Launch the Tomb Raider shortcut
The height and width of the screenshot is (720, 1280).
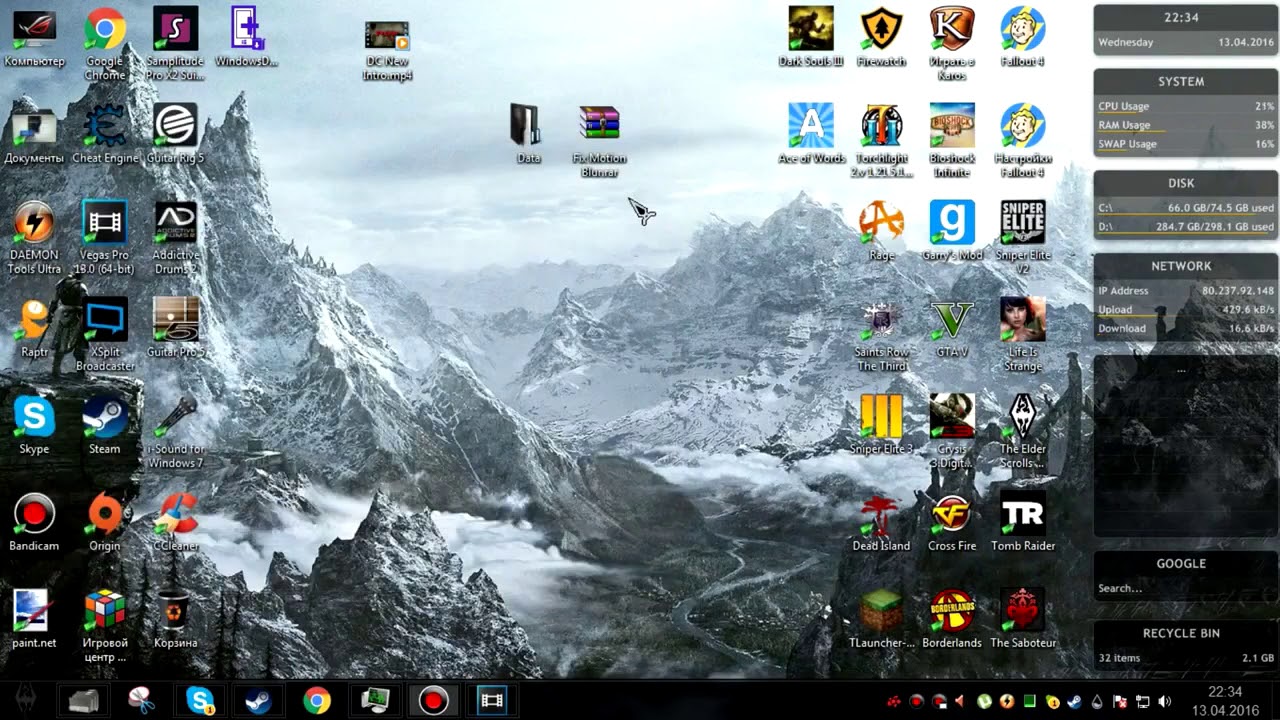coord(1023,523)
